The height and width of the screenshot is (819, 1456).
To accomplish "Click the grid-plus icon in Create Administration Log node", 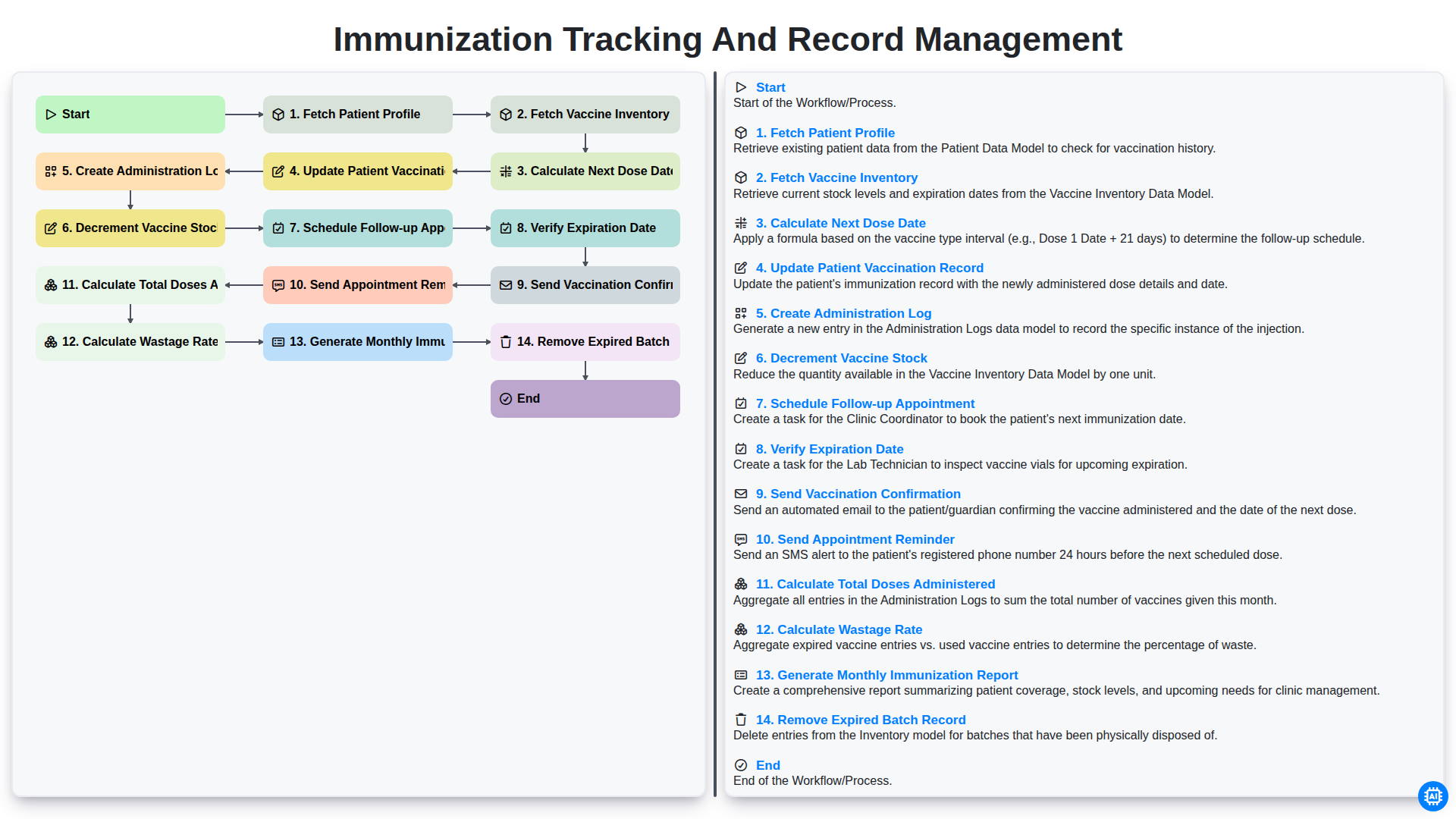I will (51, 171).
